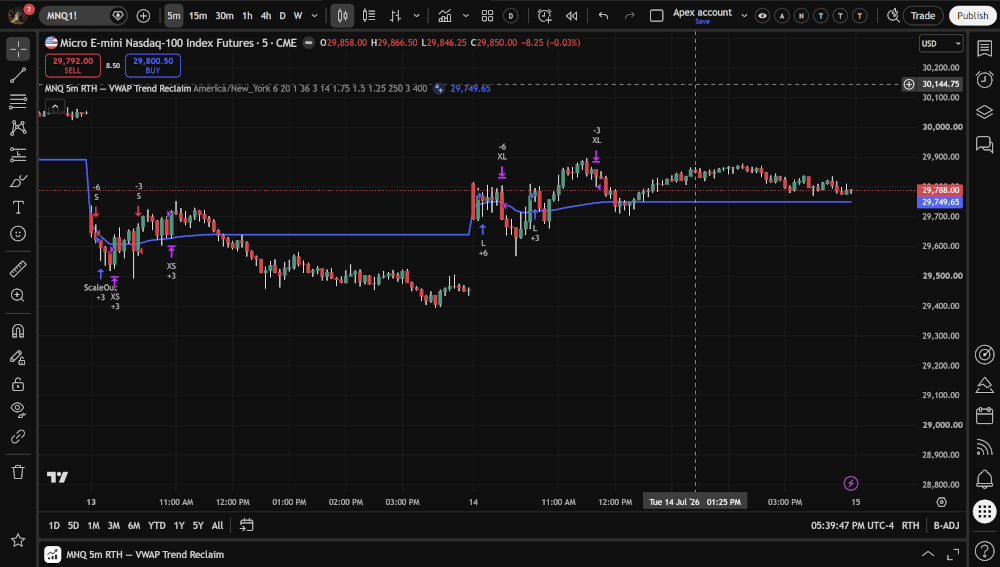Image resolution: width=1000 pixels, height=567 pixels.
Task: Toggle the circled A button in top toolbar
Action: 782,16
